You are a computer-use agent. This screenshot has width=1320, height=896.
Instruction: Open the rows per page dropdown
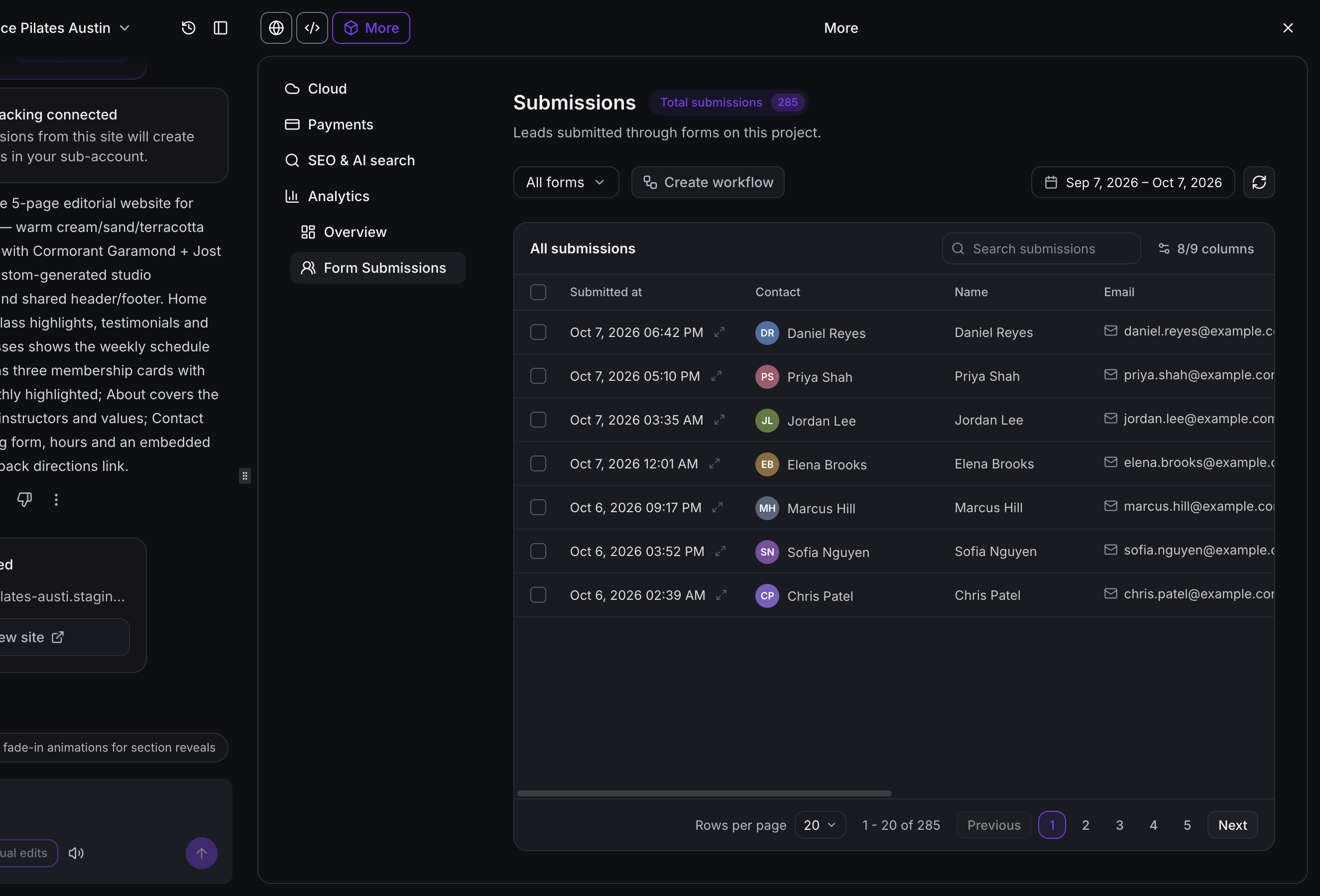[820, 825]
